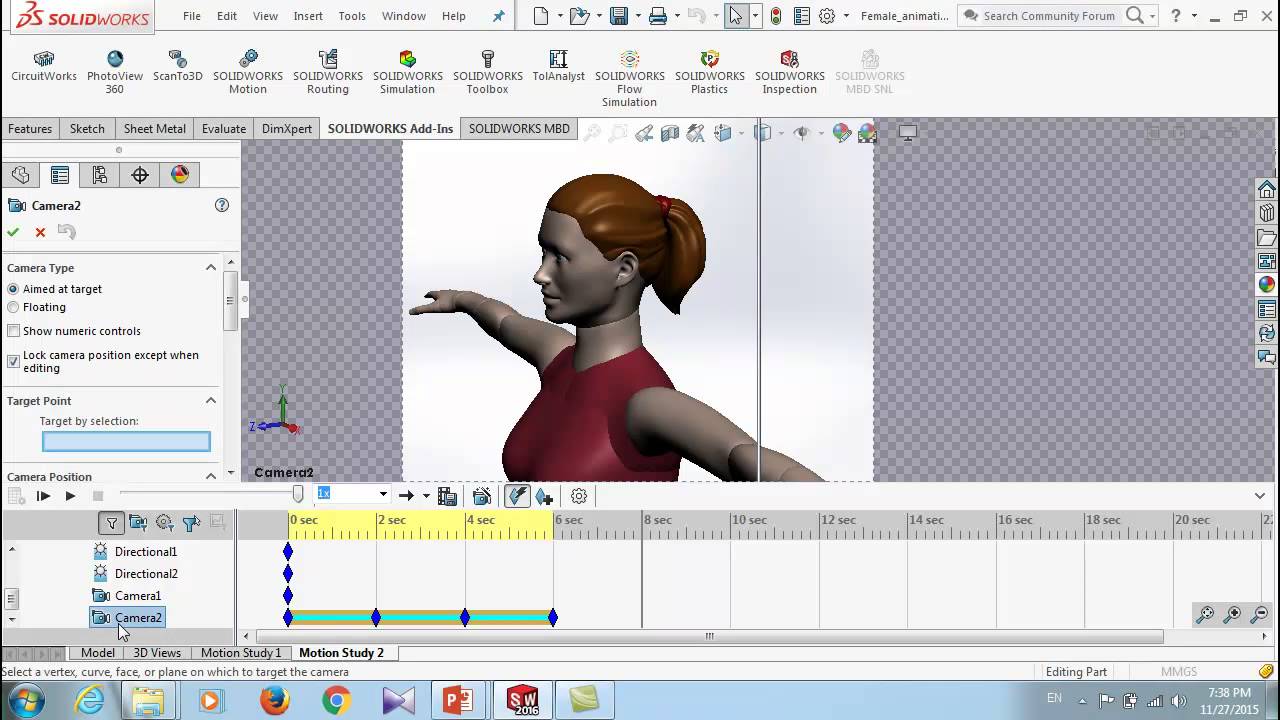The image size is (1280, 720).
Task: Click the timeline horizontal scrollbar
Action: 710,636
